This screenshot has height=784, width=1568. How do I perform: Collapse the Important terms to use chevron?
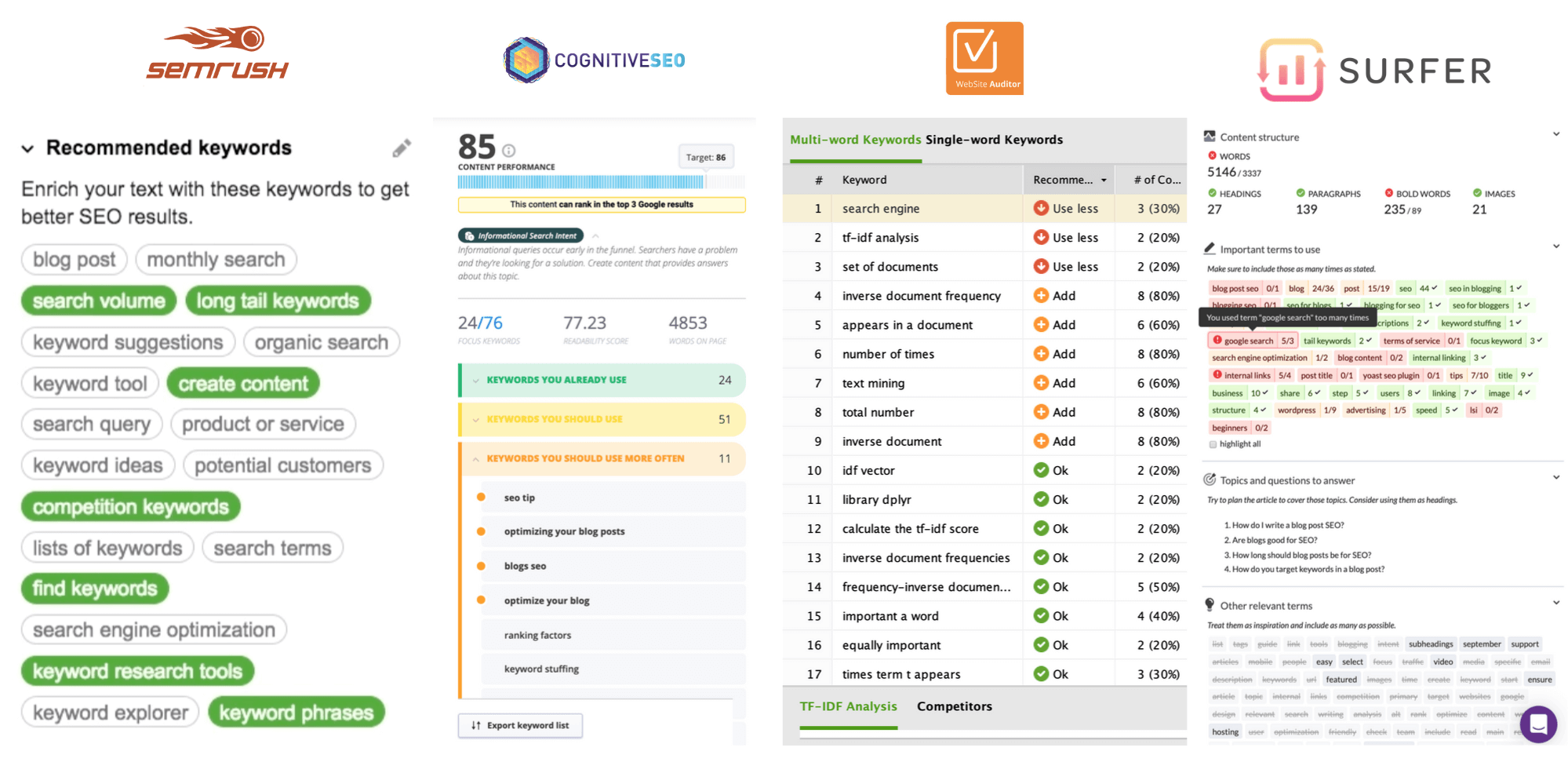pyautogui.click(x=1556, y=246)
